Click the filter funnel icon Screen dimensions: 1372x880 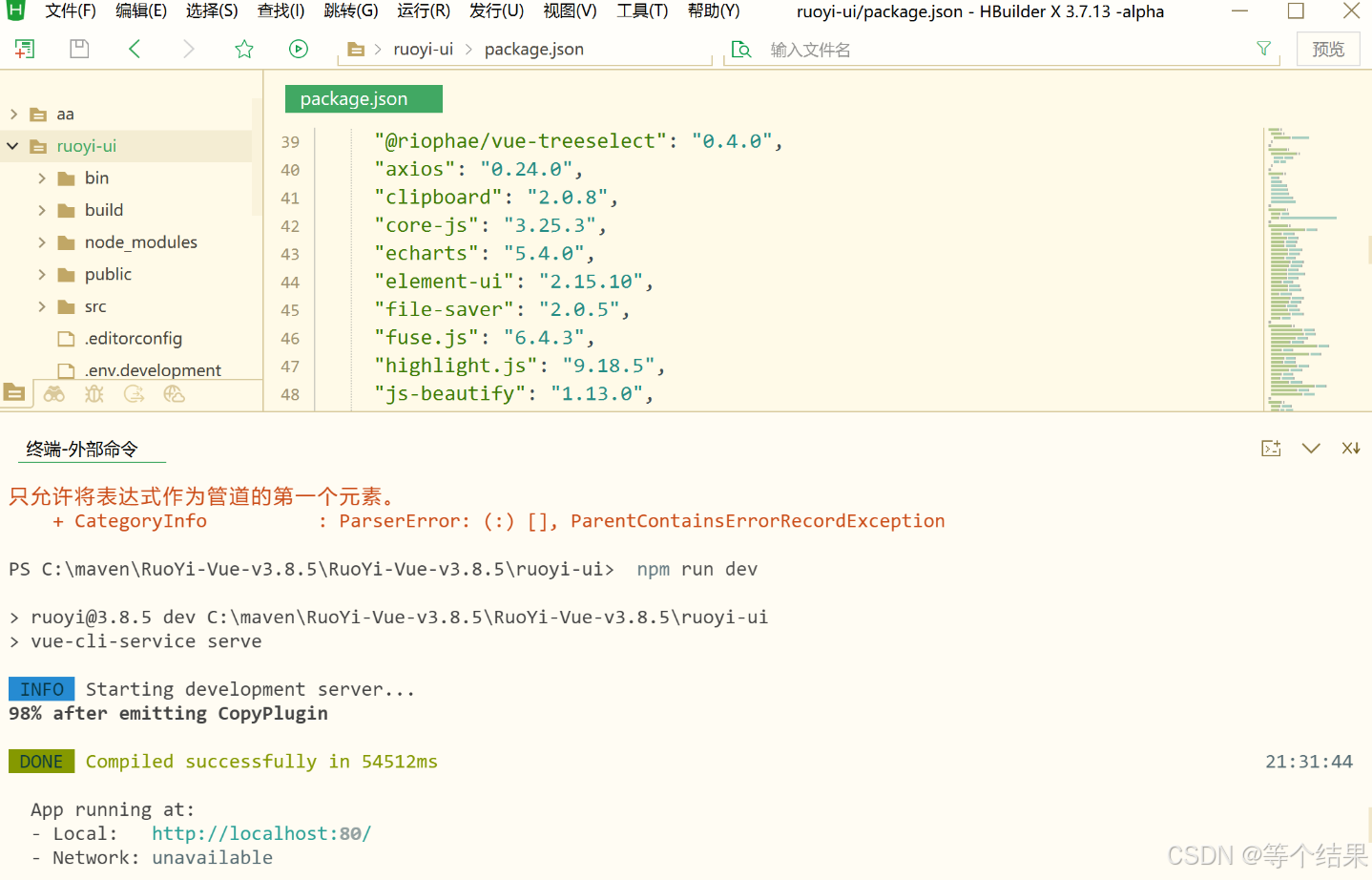tap(1264, 49)
